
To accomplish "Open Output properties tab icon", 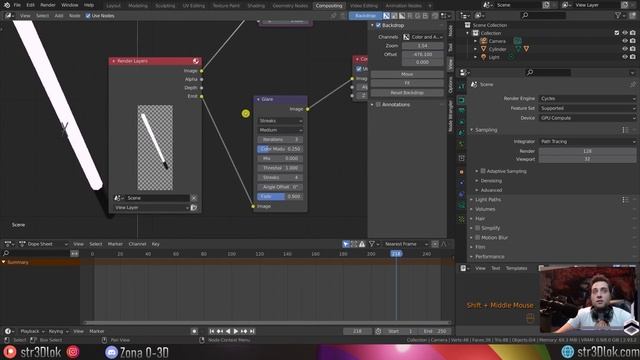I will pyautogui.click(x=461, y=111).
